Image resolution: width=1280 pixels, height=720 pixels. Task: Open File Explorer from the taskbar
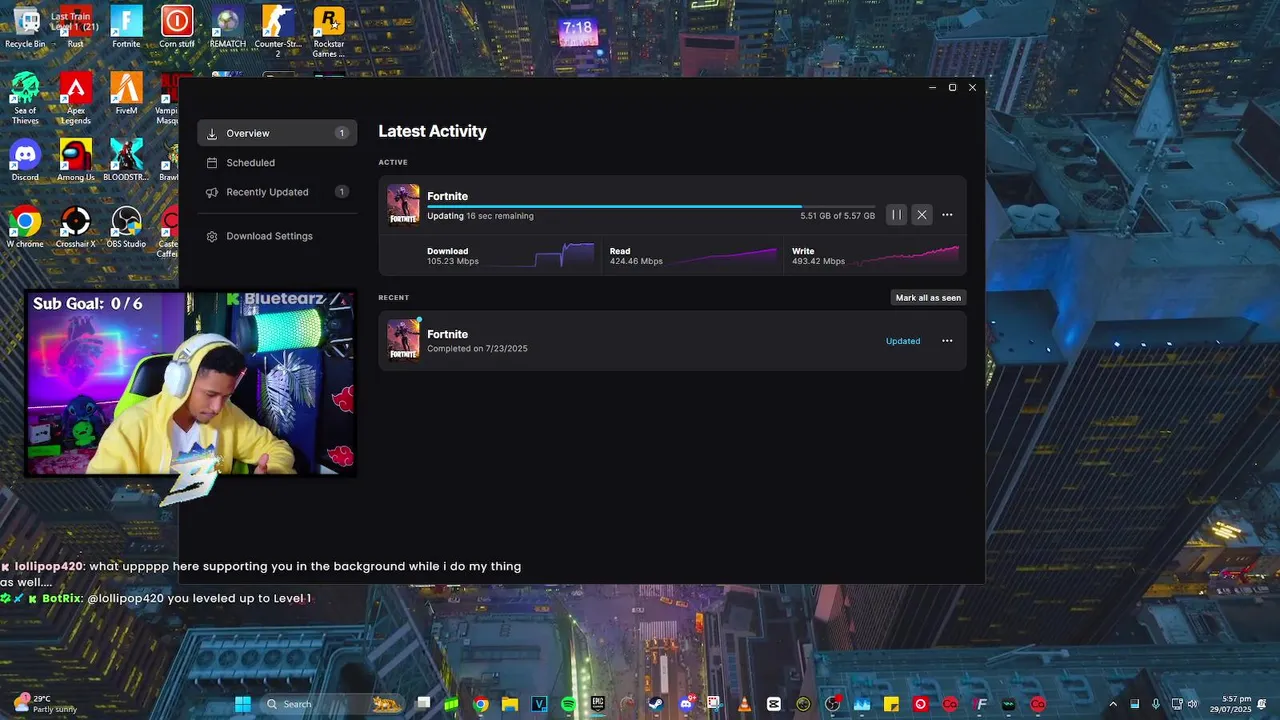click(510, 704)
